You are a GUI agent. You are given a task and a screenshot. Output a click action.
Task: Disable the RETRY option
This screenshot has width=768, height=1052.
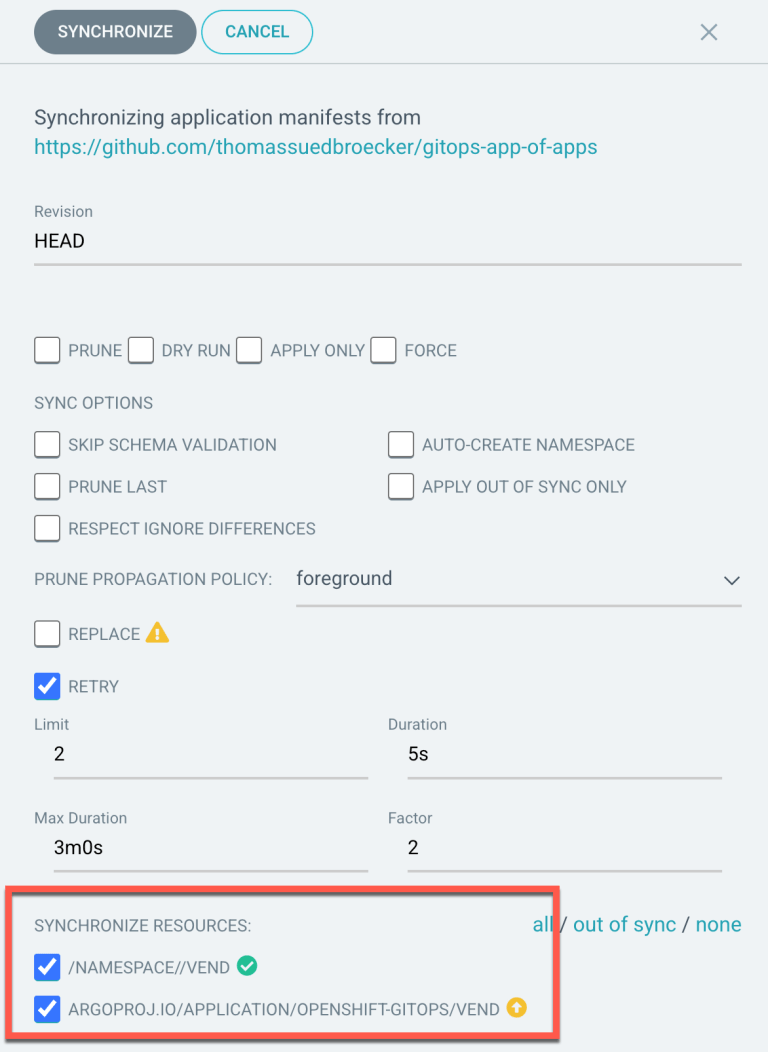click(46, 686)
